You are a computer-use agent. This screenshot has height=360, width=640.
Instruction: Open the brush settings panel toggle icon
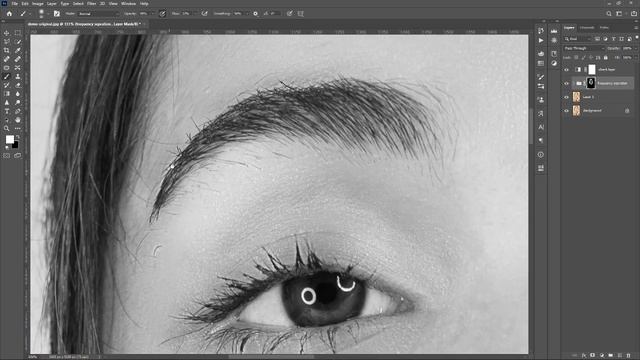[x=57, y=13]
